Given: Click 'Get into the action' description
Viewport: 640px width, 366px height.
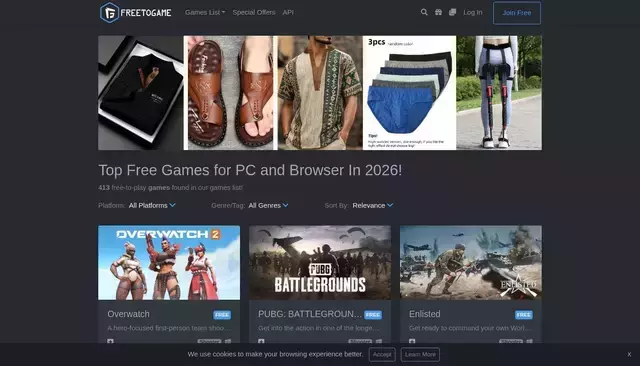Looking at the screenshot, I should pyautogui.click(x=320, y=328).
